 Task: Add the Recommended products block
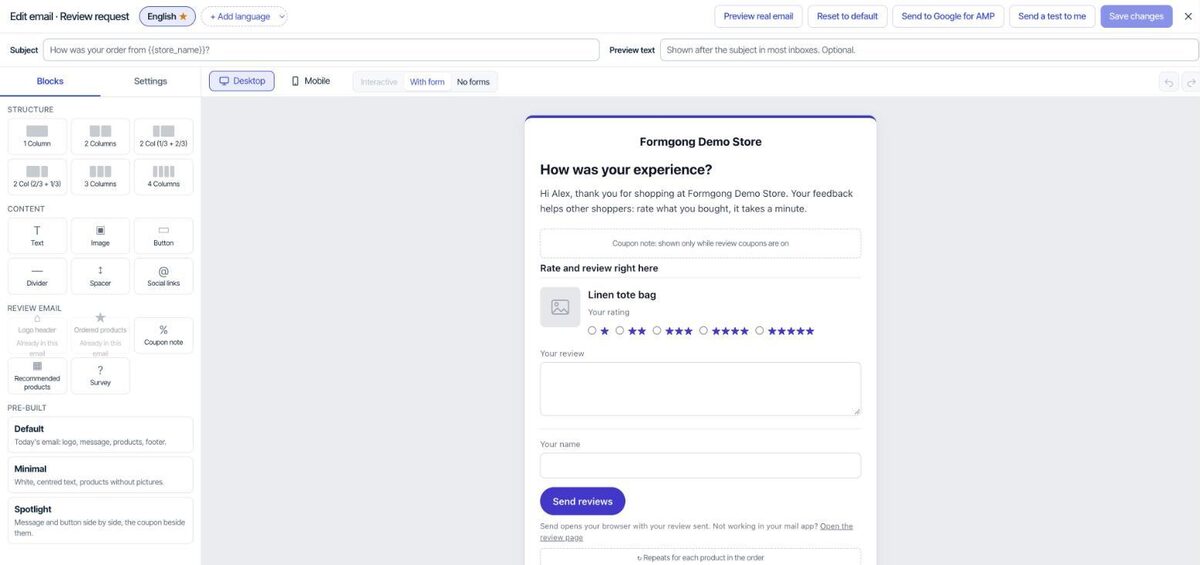(x=37, y=376)
